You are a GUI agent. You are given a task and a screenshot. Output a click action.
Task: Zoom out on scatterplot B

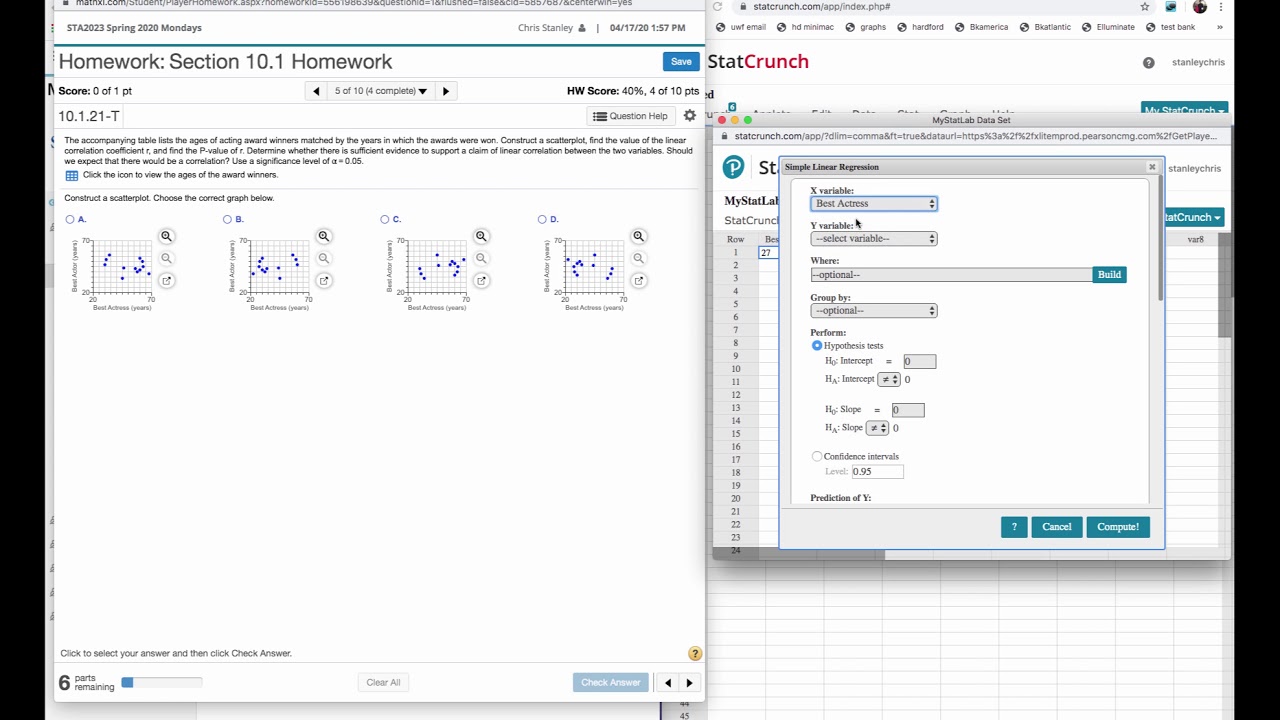coord(324,259)
